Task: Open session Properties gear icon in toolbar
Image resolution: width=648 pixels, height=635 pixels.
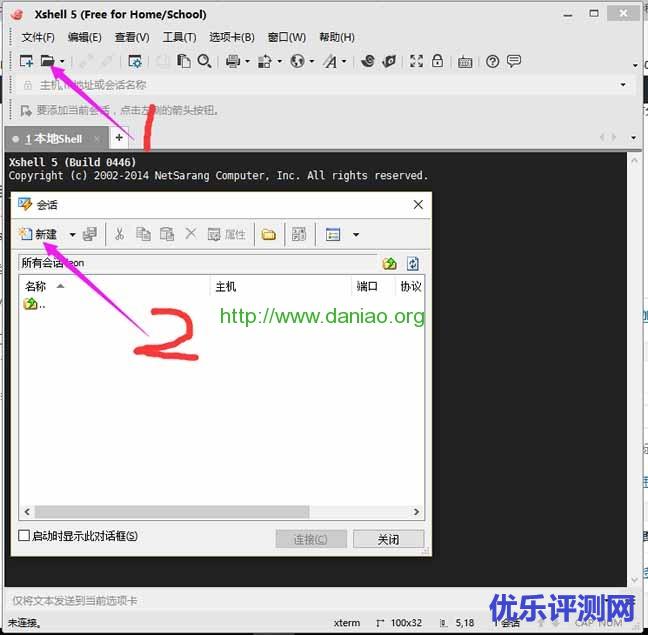Action: pos(135,62)
